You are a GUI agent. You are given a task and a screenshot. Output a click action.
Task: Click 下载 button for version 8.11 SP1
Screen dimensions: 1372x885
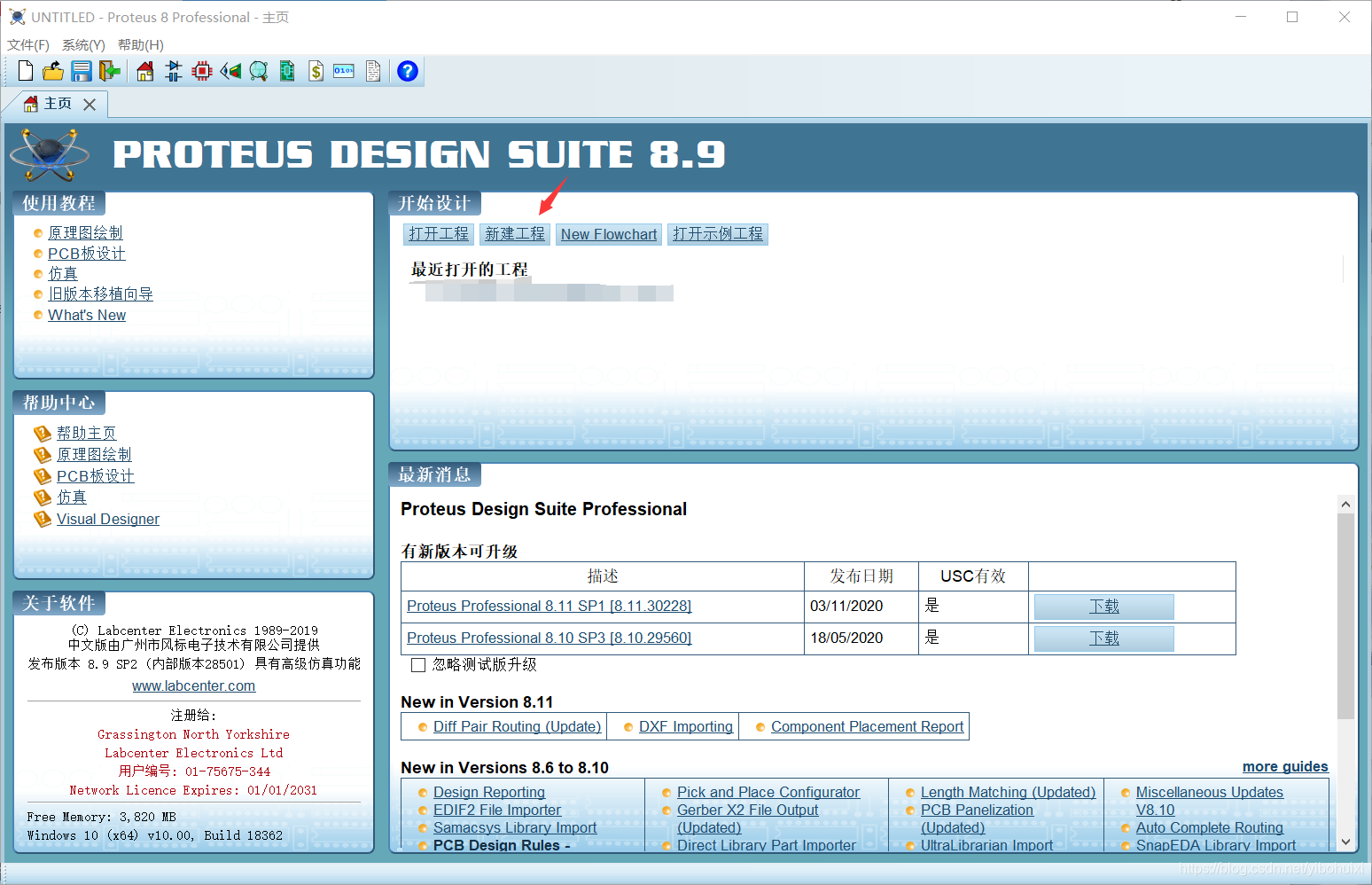[x=1104, y=607]
